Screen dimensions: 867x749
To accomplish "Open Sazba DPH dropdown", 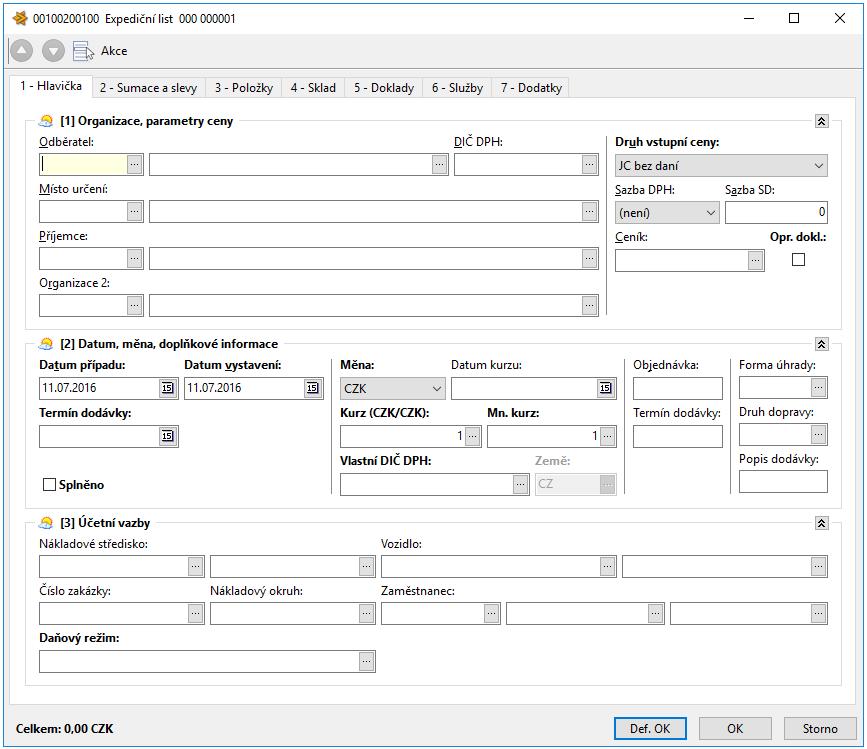I will tap(667, 213).
